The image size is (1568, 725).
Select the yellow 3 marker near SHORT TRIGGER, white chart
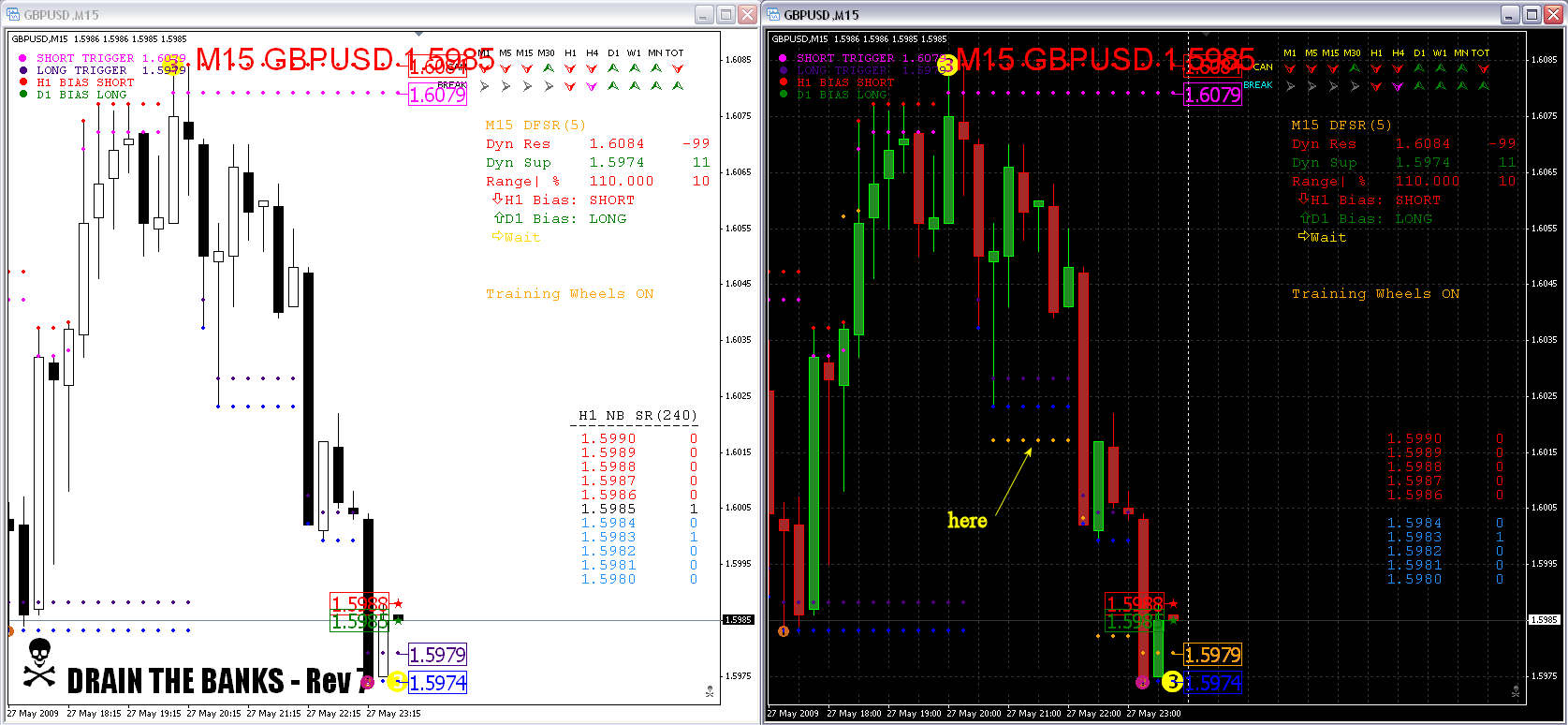click(x=171, y=66)
